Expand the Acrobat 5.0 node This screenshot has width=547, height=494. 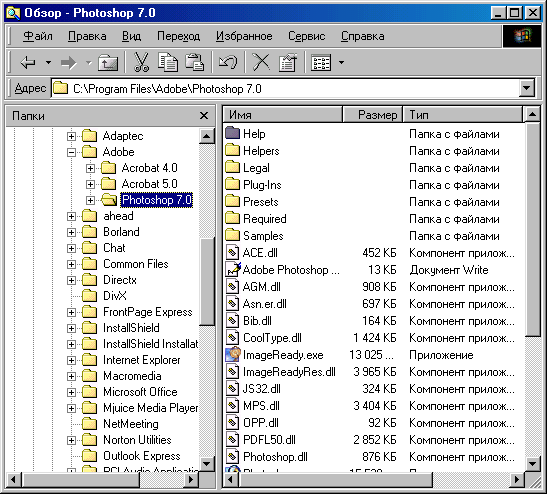pos(90,184)
